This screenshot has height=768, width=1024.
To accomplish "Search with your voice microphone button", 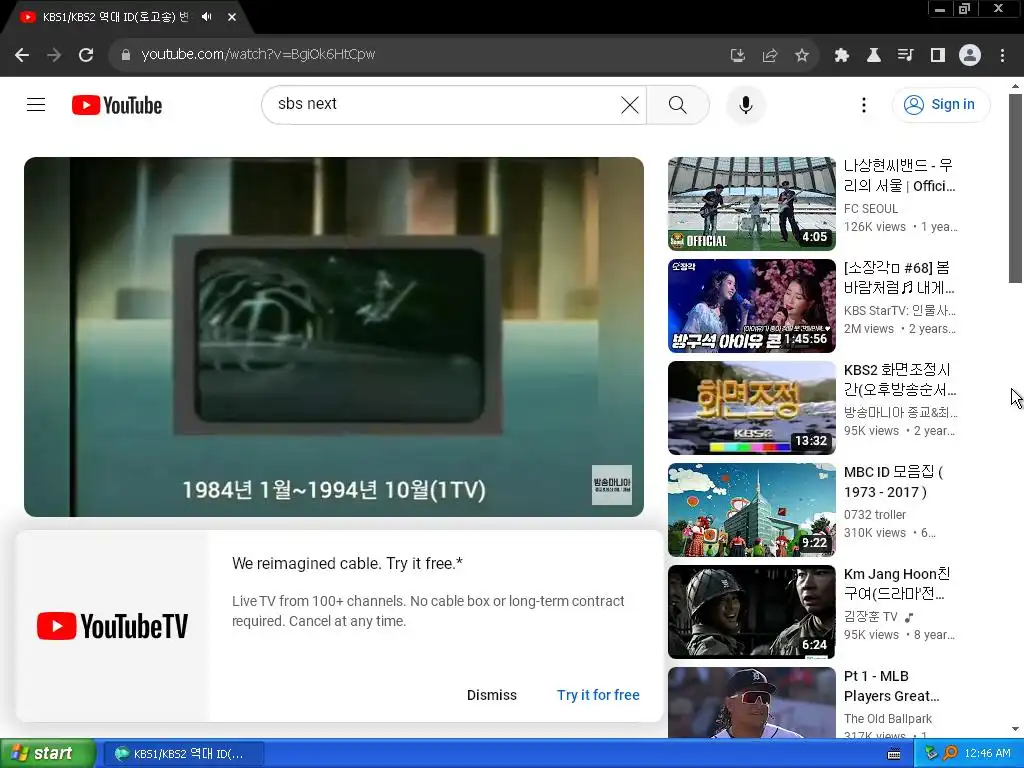I will click(x=746, y=104).
